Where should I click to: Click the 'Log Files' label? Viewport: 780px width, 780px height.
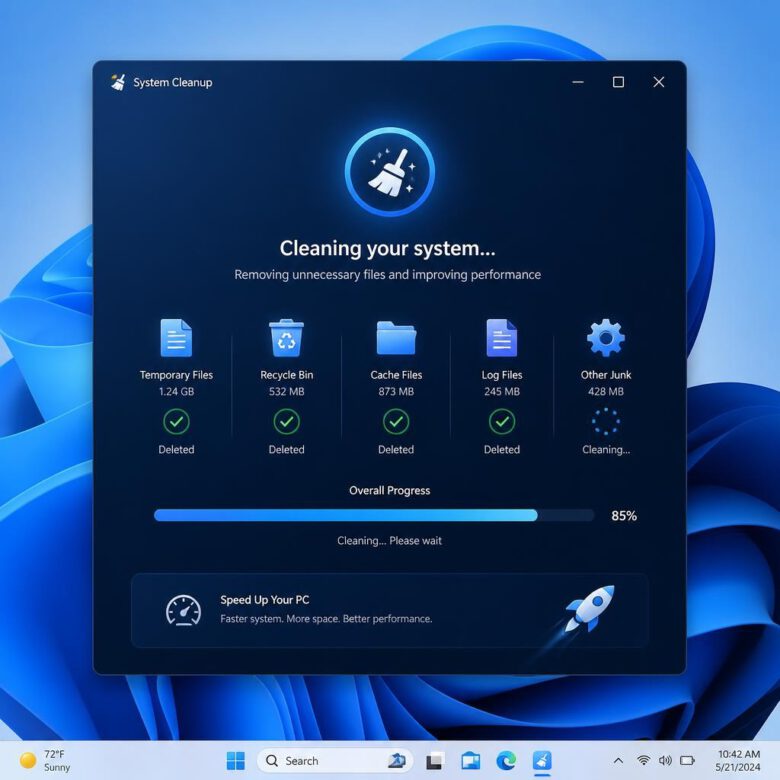click(502, 375)
